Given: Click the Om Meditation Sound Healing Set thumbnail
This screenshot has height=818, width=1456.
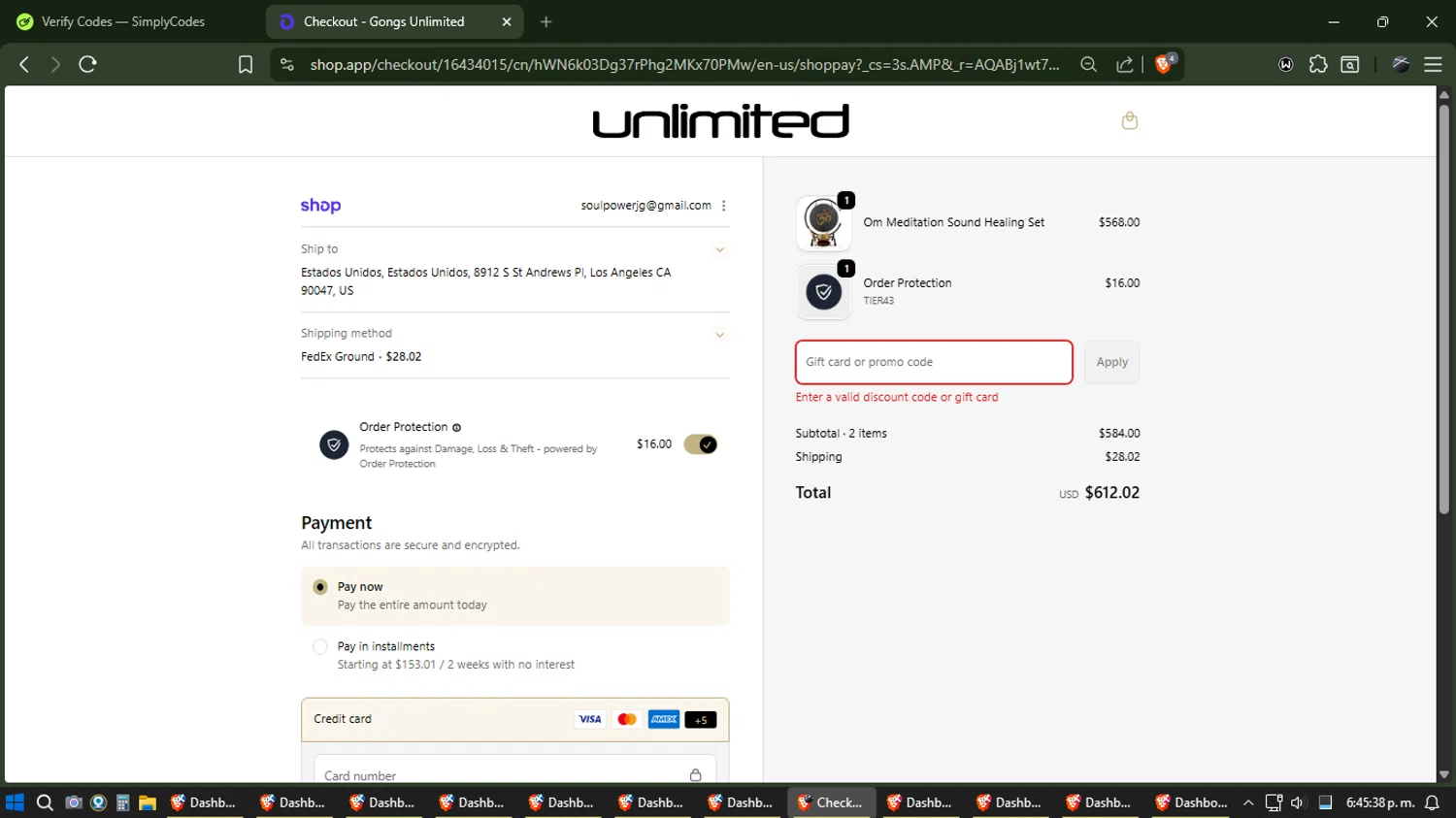Looking at the screenshot, I should click(x=824, y=223).
